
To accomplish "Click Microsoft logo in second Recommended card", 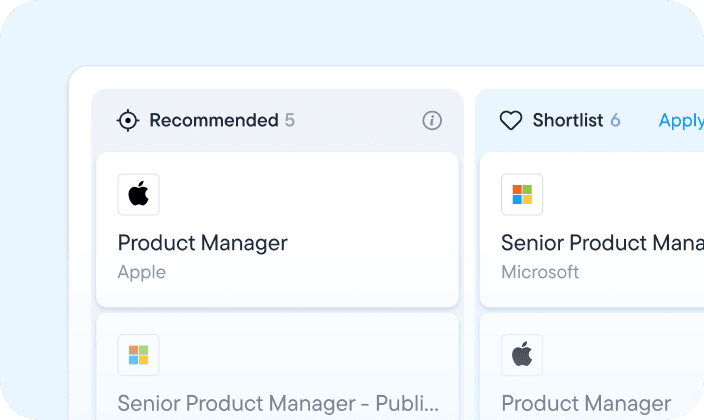I will 139,354.
